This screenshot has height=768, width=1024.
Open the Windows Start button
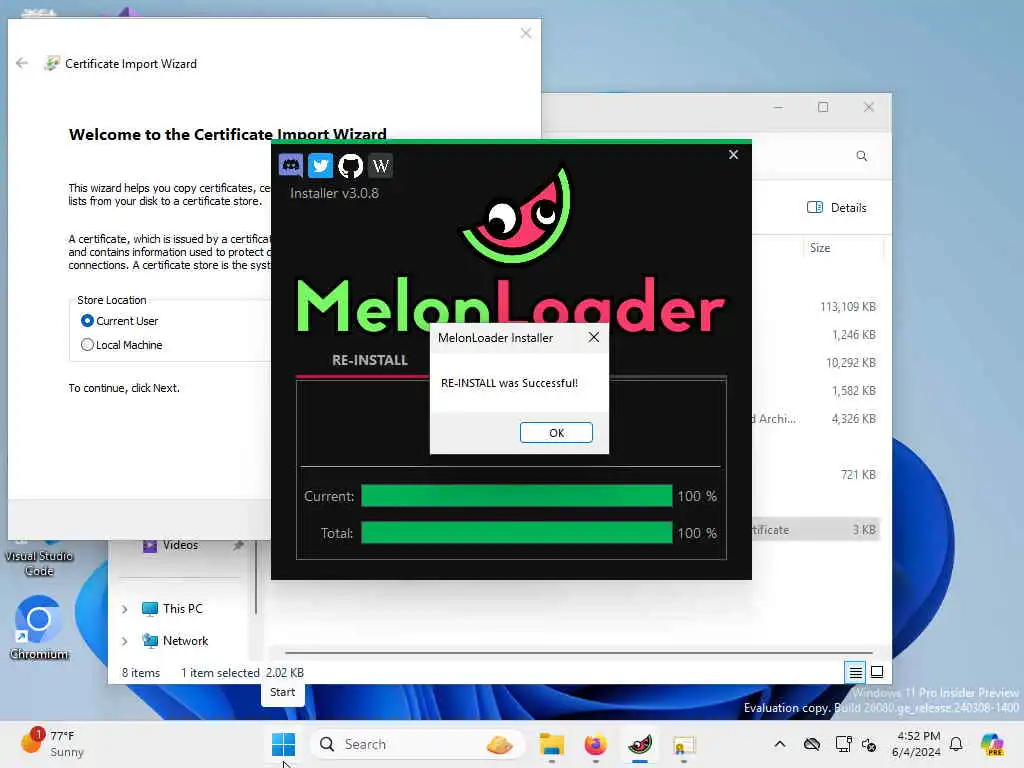283,744
